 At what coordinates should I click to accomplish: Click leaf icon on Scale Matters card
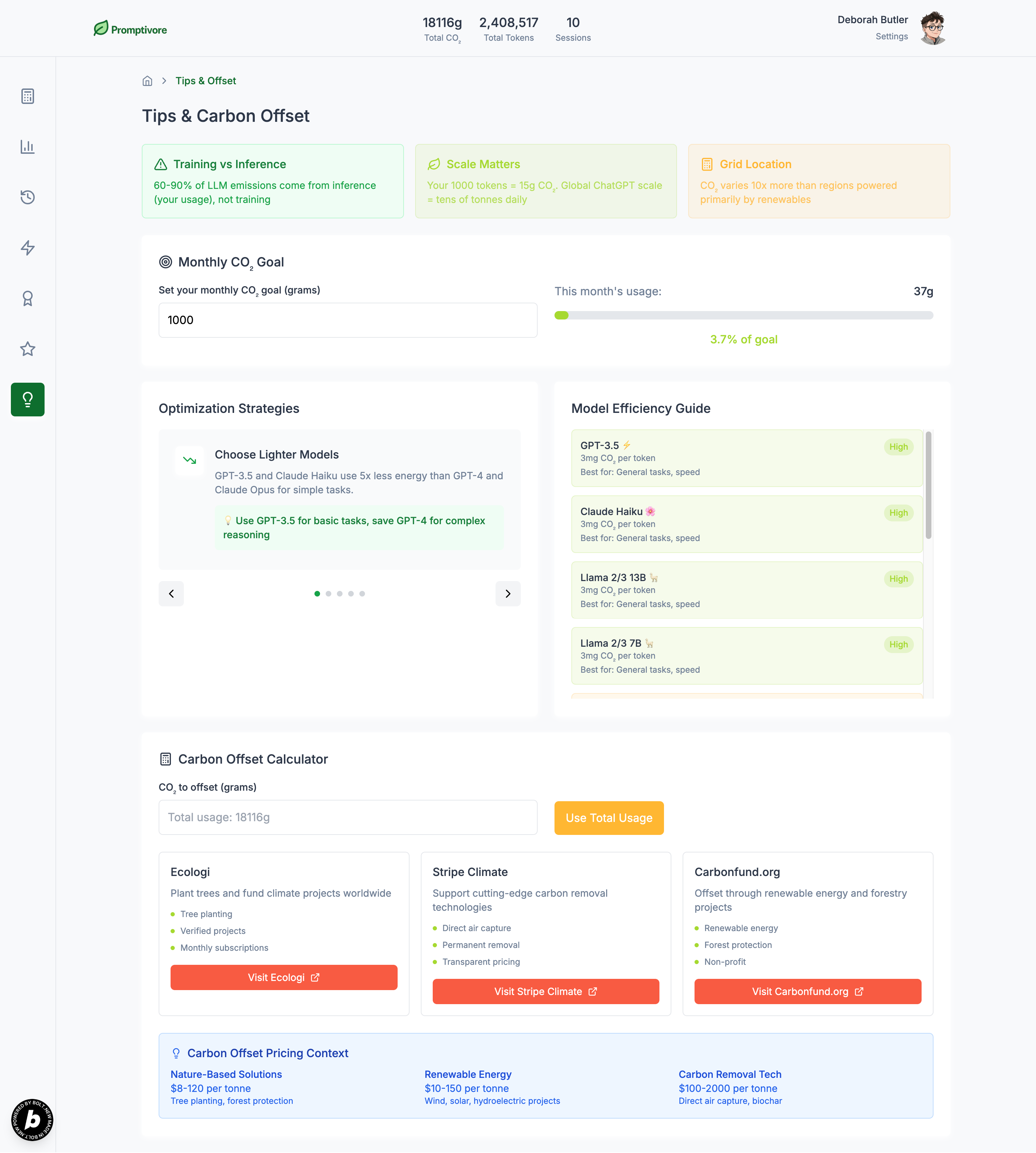pos(434,164)
